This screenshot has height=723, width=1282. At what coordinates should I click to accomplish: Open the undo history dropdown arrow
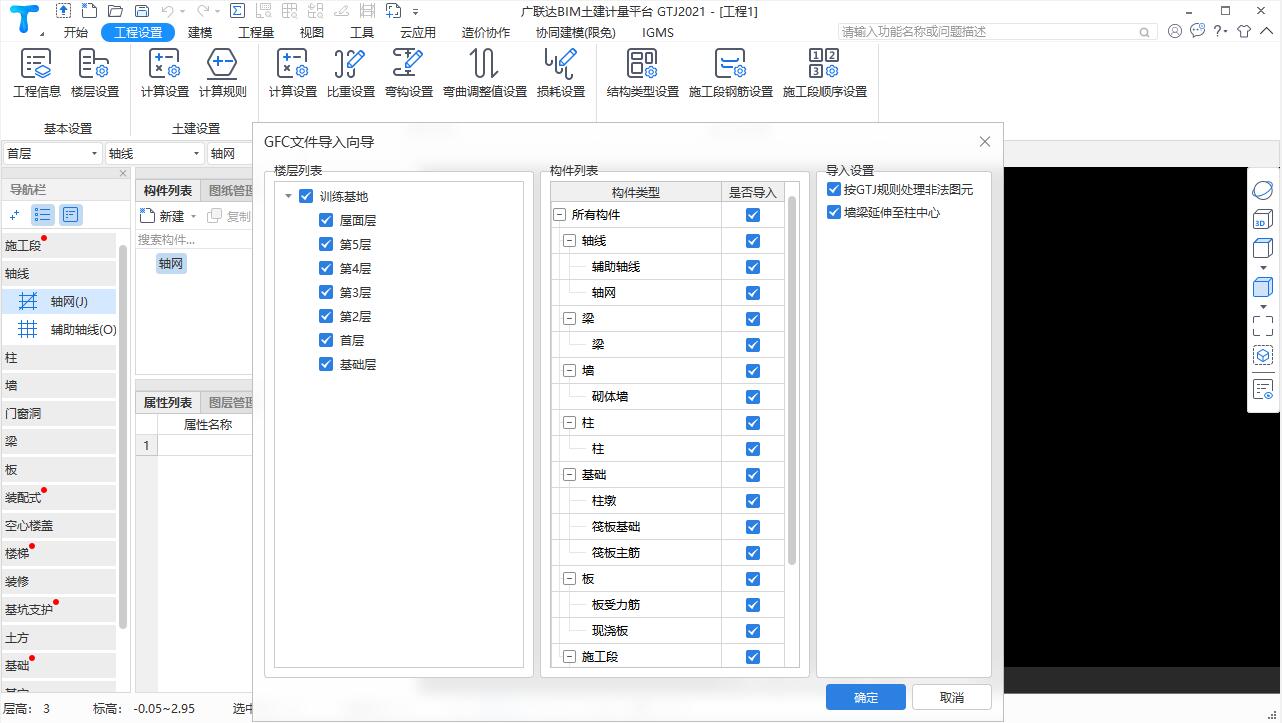[185, 11]
